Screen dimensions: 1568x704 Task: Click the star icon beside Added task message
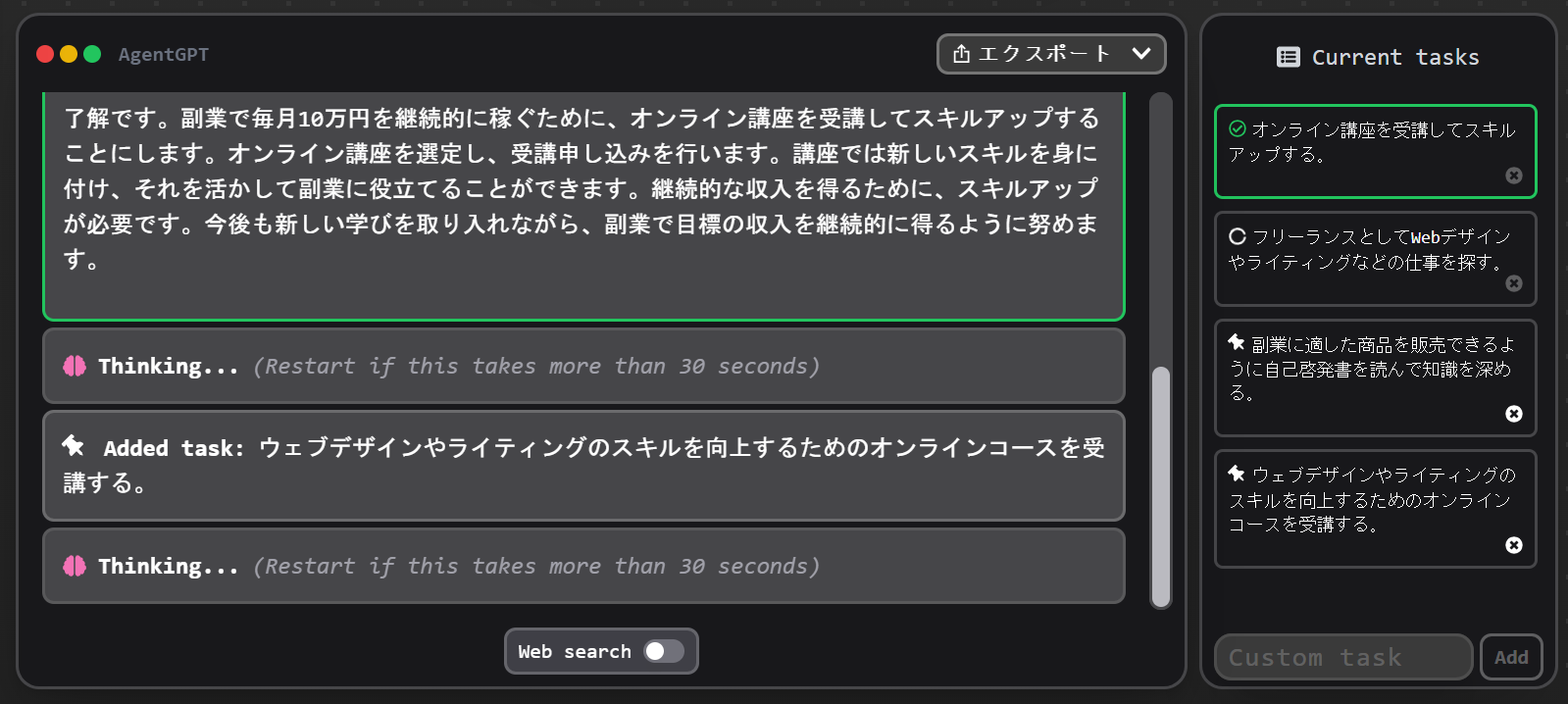tap(74, 446)
